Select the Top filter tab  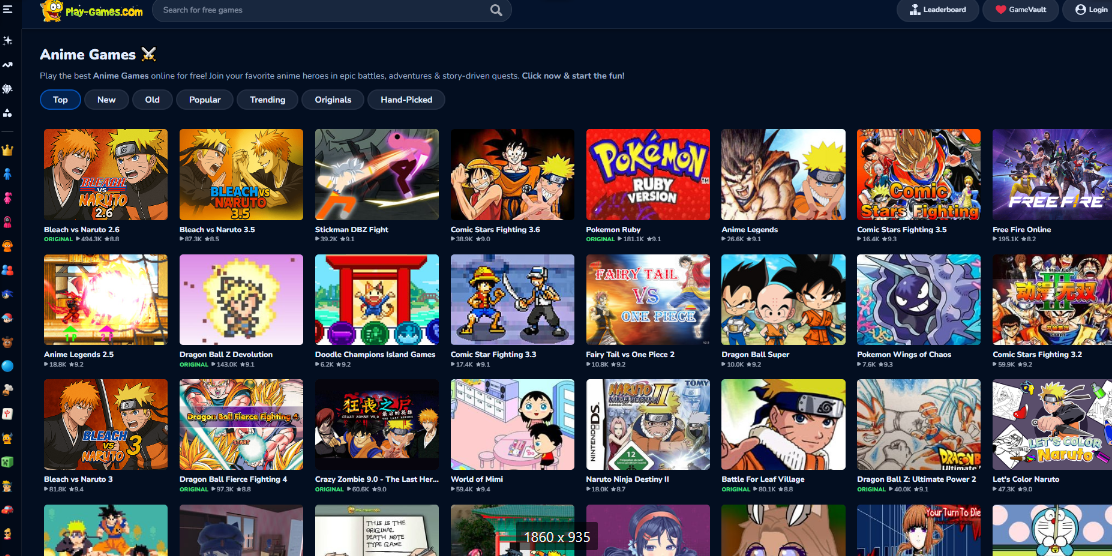click(60, 100)
